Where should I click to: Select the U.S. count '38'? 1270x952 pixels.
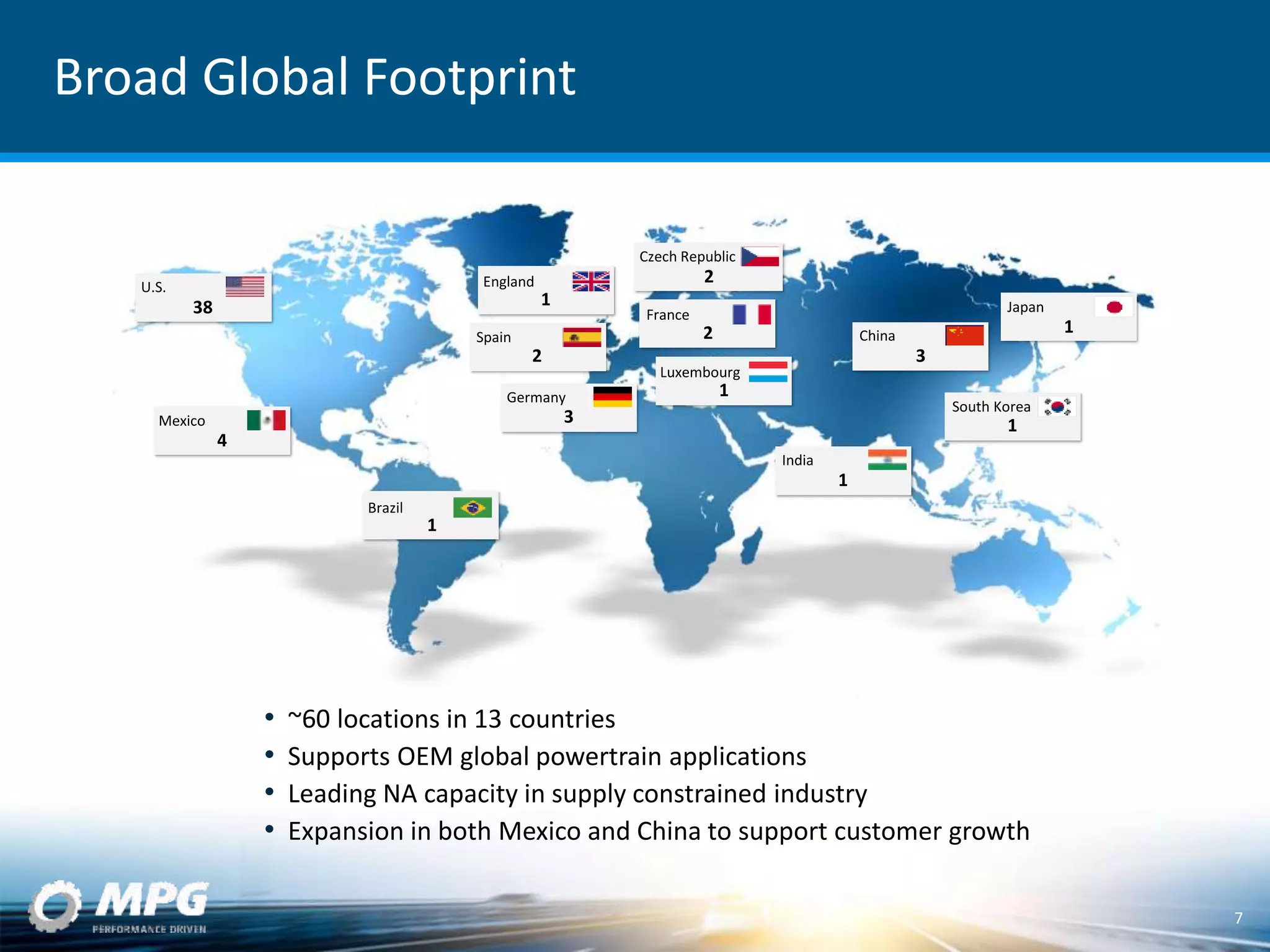pos(203,307)
